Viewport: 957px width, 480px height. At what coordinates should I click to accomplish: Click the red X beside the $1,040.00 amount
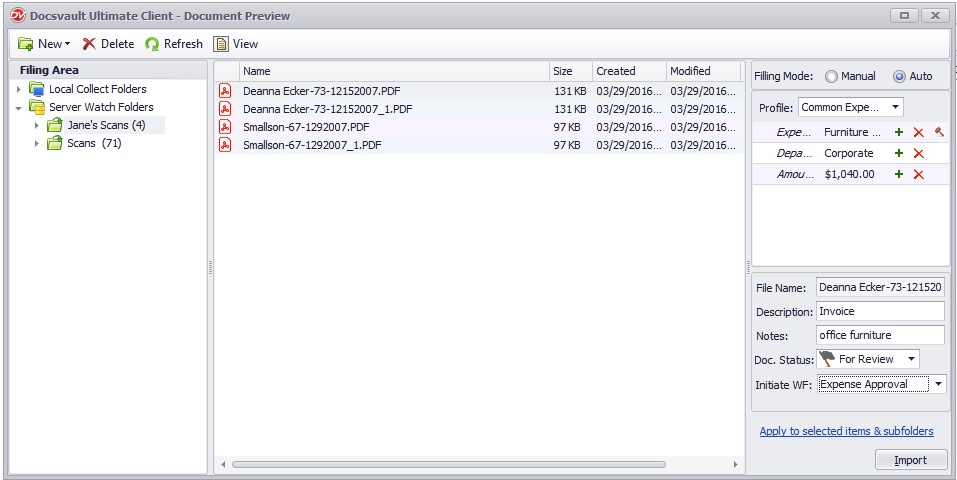[918, 174]
